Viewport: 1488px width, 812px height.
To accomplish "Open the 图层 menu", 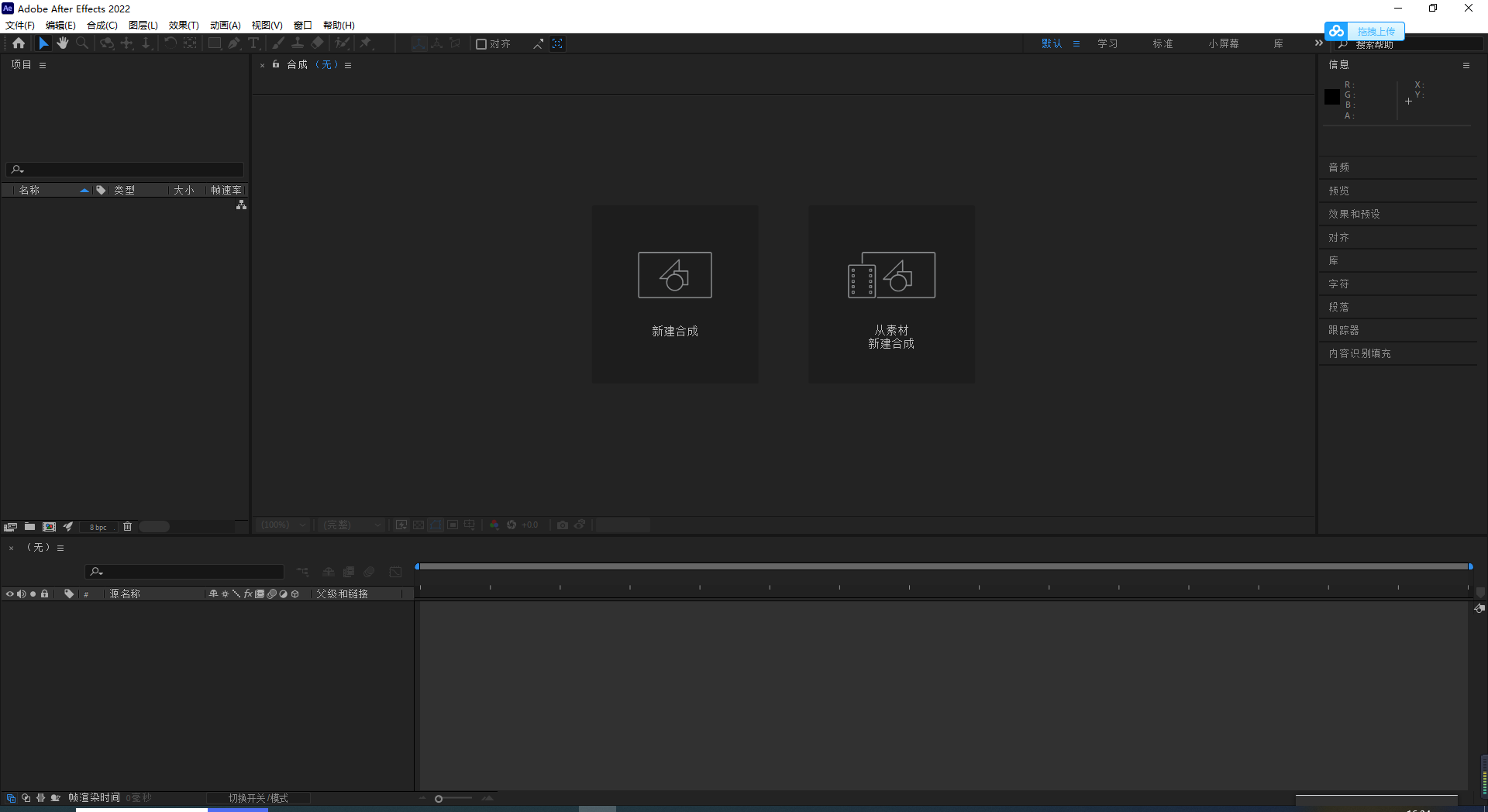I will pos(143,26).
